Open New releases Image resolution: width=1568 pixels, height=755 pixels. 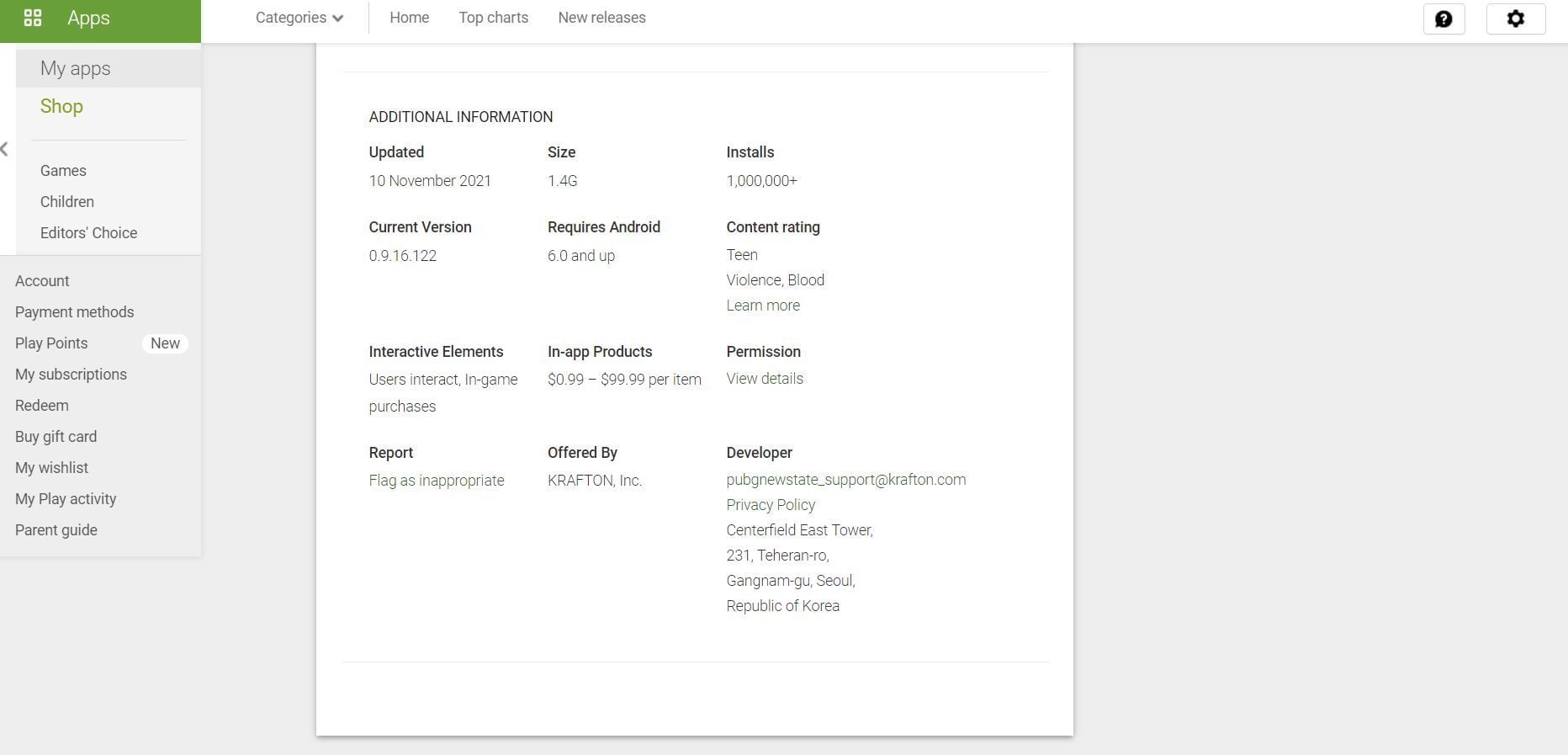[601, 18]
